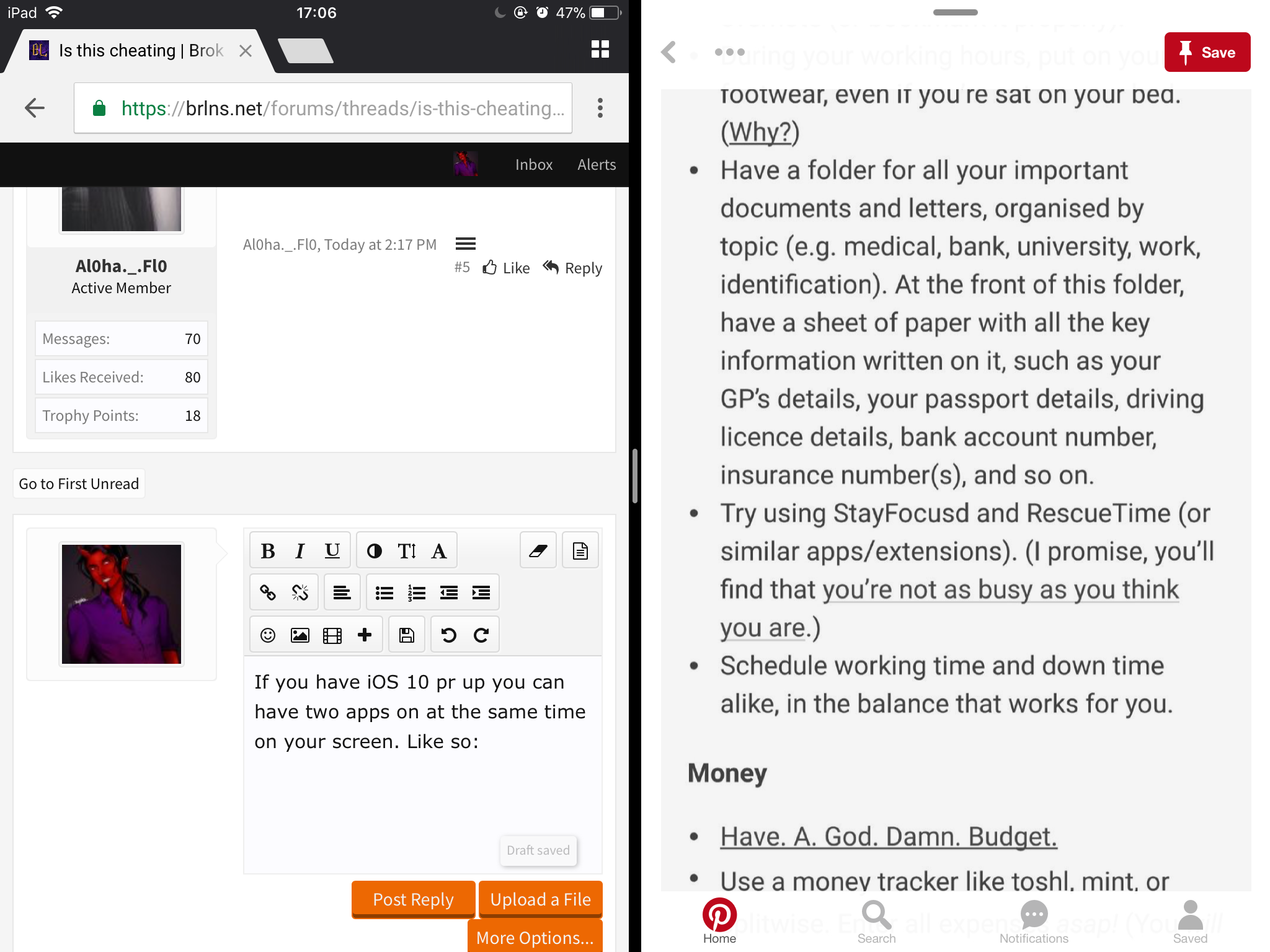The height and width of the screenshot is (952, 1270).
Task: Open the tab grid overview
Action: pyautogui.click(x=600, y=49)
